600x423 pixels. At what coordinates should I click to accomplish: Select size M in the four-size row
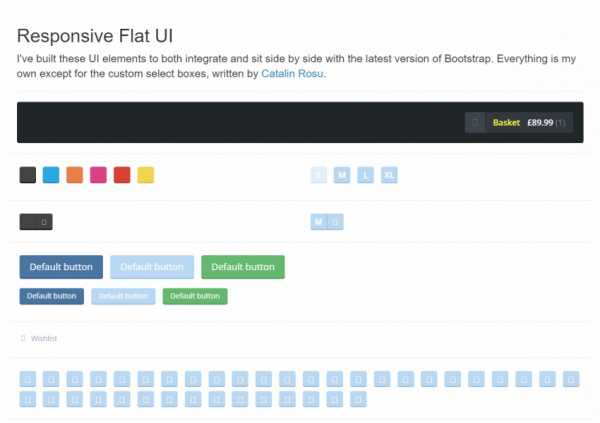pyautogui.click(x=342, y=175)
